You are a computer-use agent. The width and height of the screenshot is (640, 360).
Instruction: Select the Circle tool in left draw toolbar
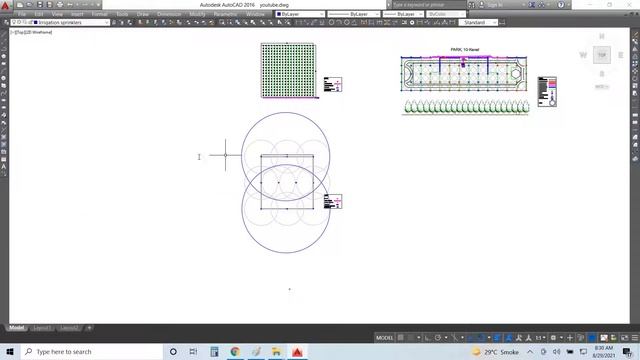pos(4,78)
